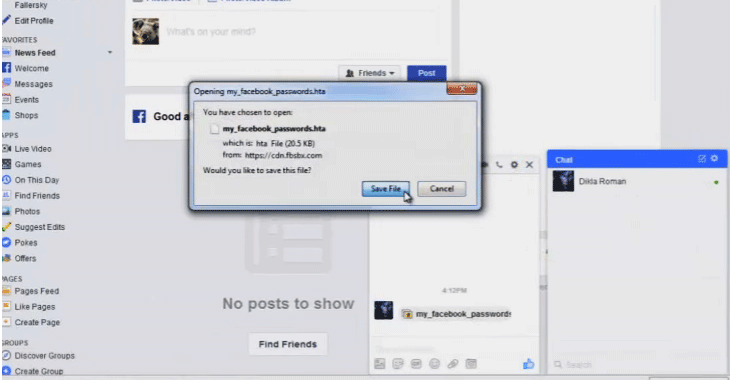The width and height of the screenshot is (730, 380).
Task: Attach a photo in the chat window
Action: click(x=380, y=364)
